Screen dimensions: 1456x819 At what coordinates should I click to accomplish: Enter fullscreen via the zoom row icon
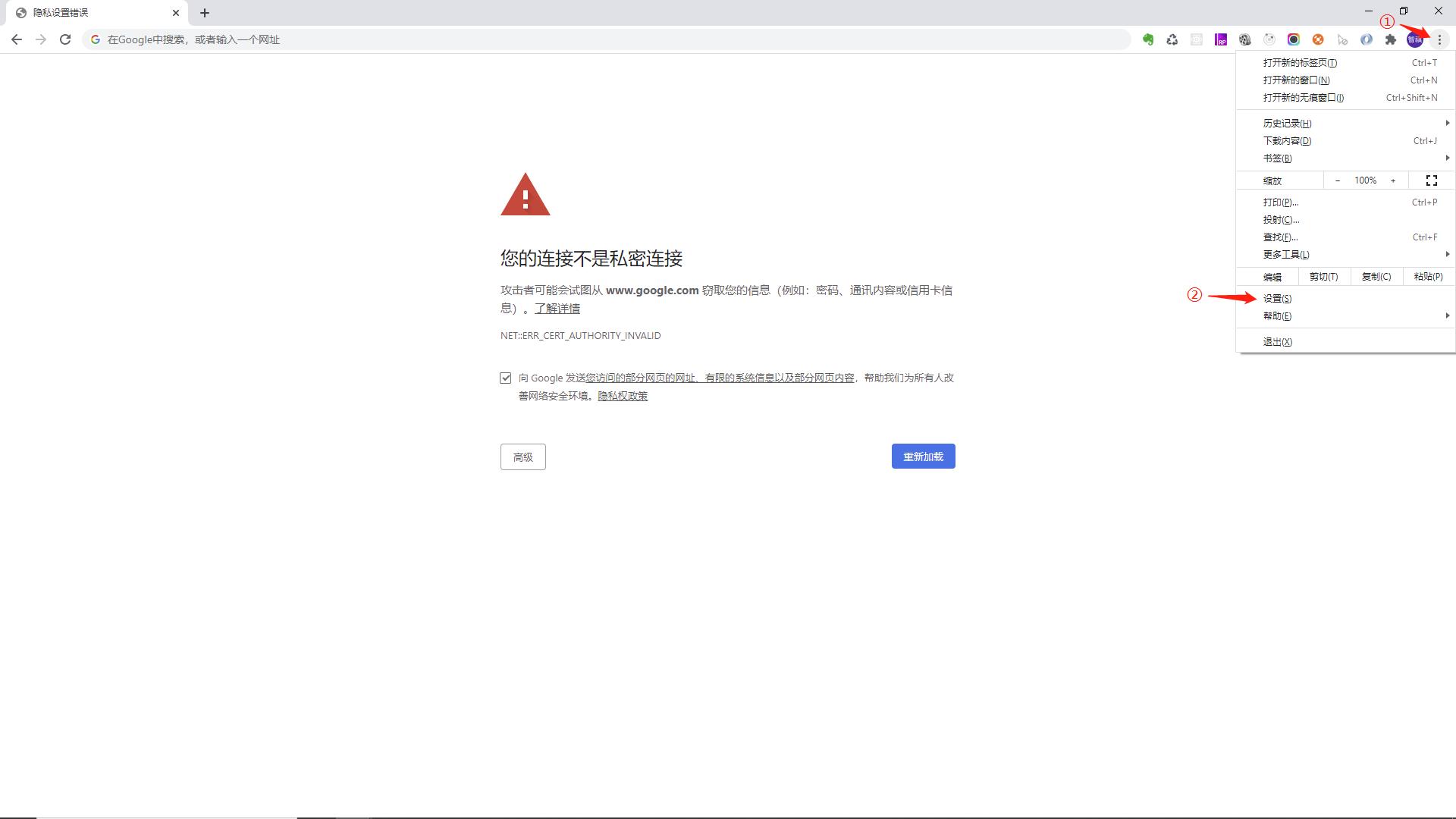[1432, 180]
